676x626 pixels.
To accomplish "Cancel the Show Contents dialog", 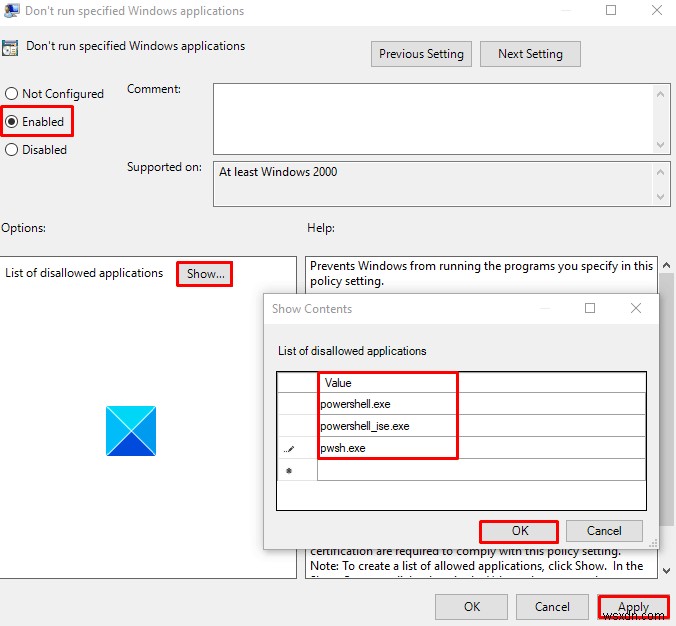I will tap(604, 531).
